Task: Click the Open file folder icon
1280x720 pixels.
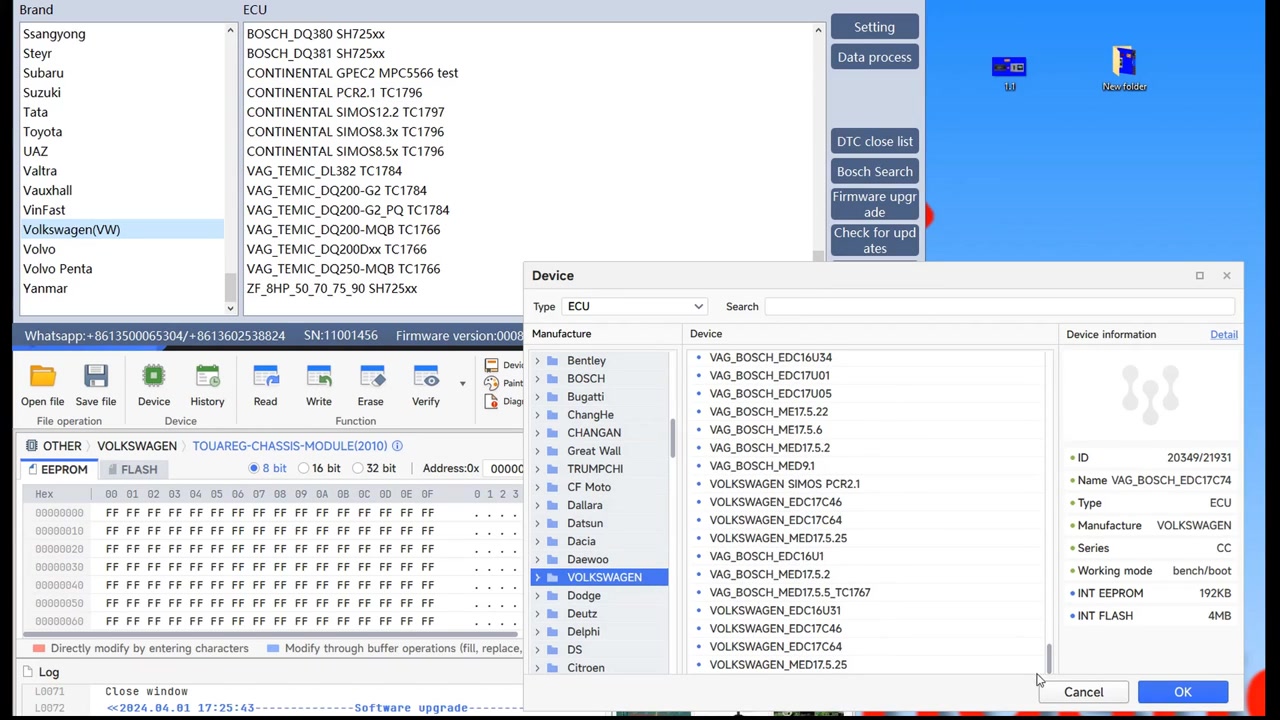Action: pos(42,377)
